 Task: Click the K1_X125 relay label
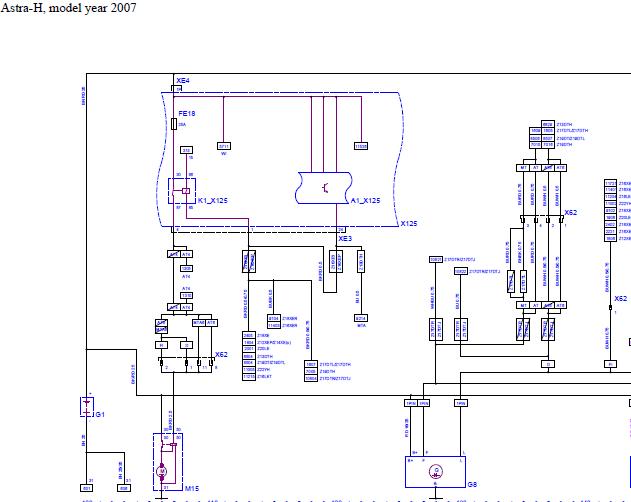[212, 200]
